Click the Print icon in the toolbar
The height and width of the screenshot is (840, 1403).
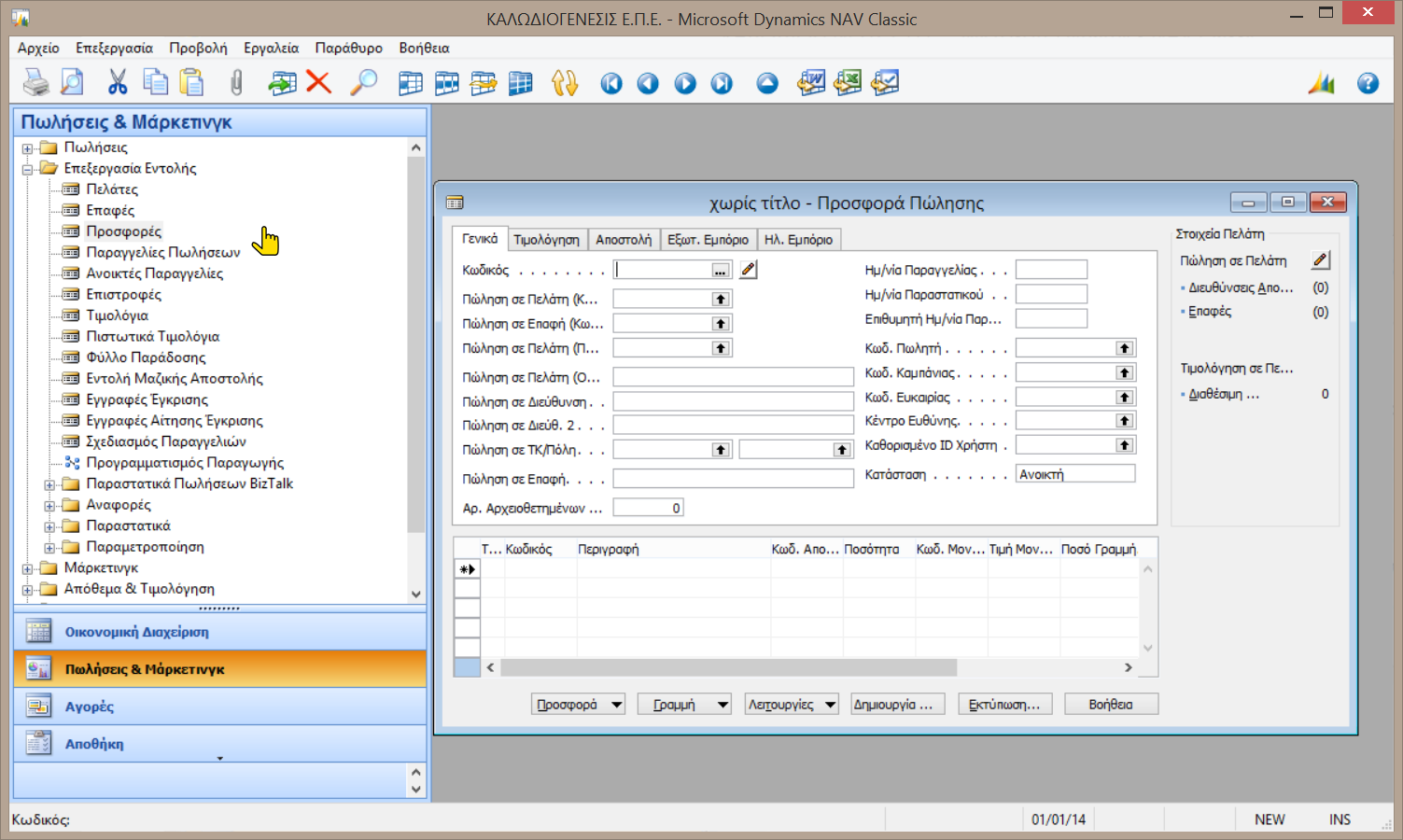(x=36, y=83)
